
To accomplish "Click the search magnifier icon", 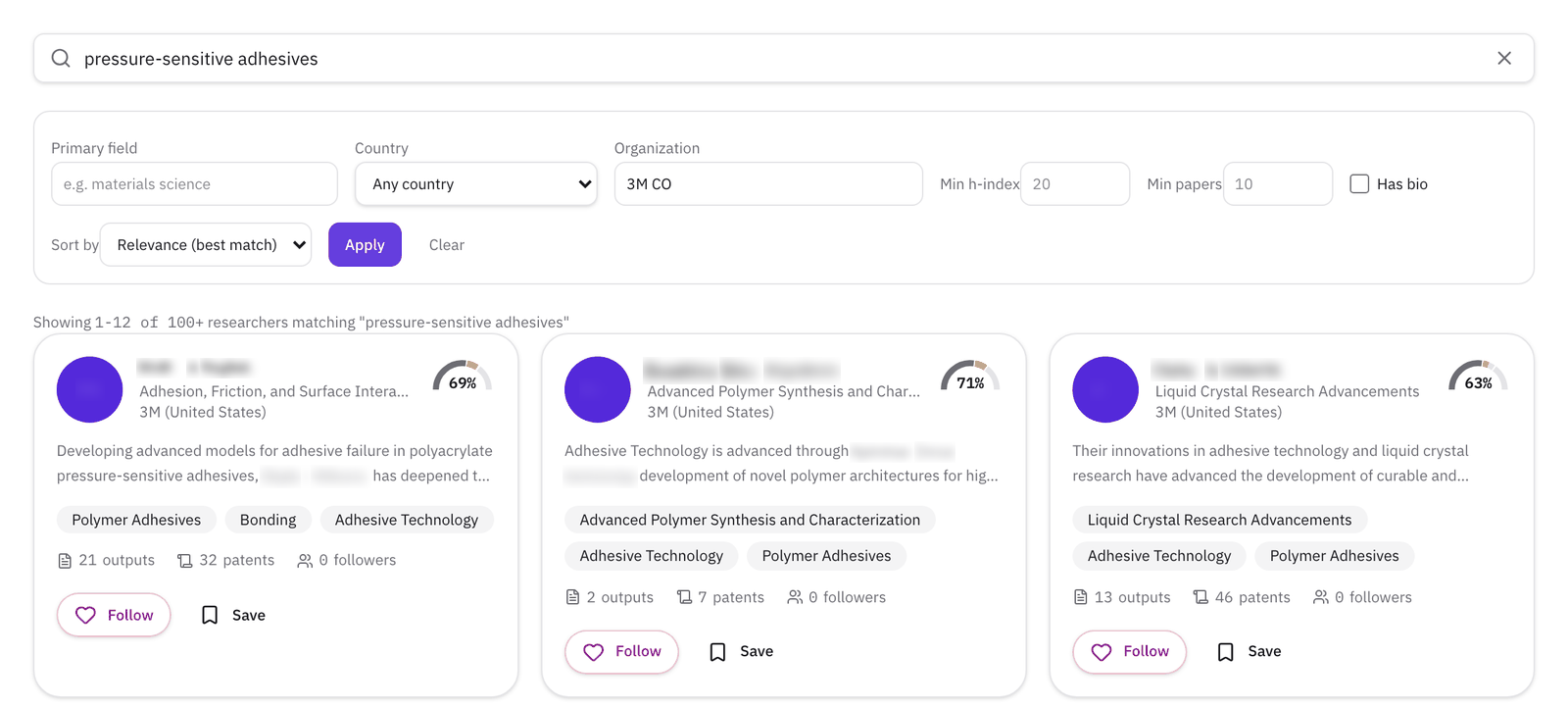I will (61, 58).
